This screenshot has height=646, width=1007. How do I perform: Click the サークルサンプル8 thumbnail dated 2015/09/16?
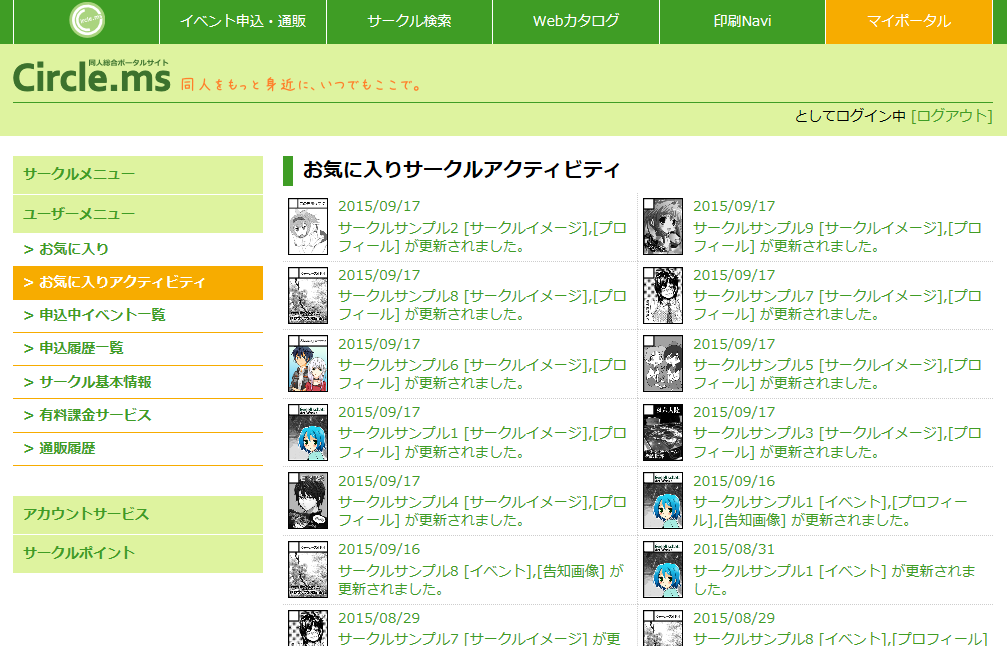coord(308,570)
